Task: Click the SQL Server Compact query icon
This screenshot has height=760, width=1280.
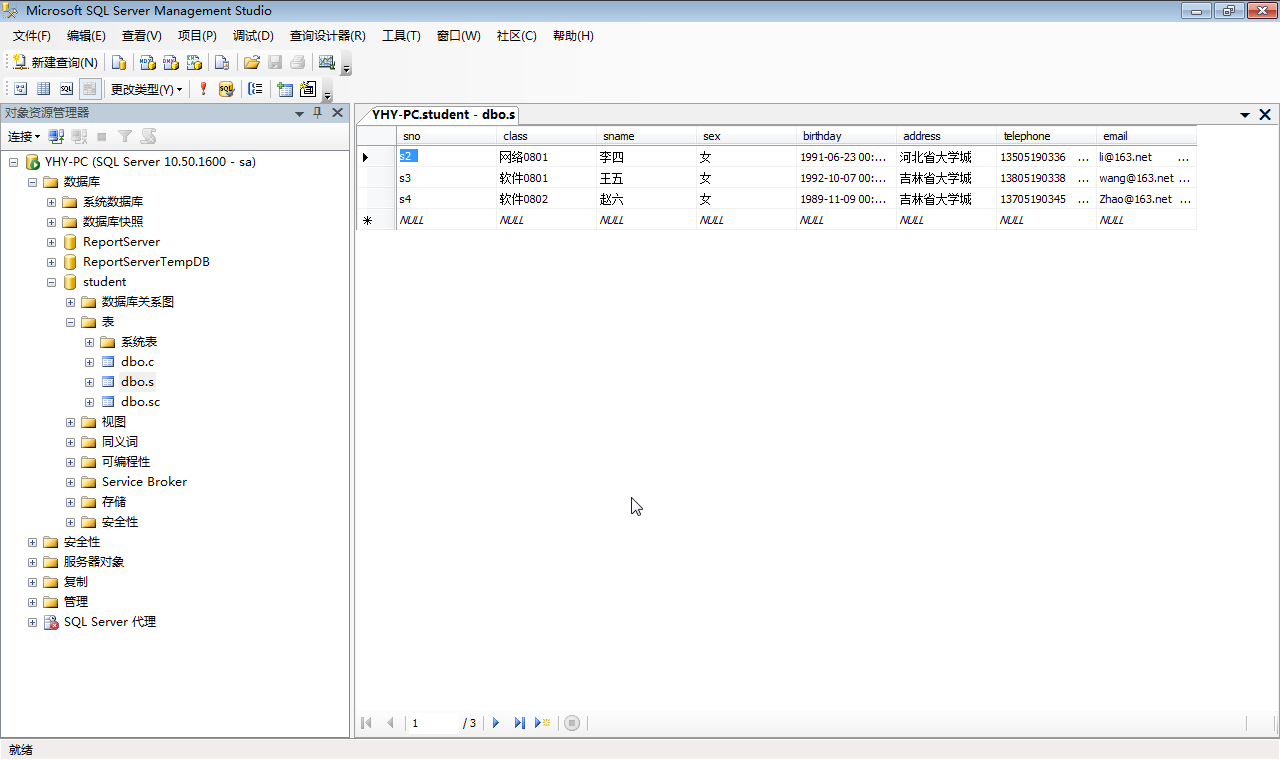Action: pyautogui.click(x=222, y=62)
